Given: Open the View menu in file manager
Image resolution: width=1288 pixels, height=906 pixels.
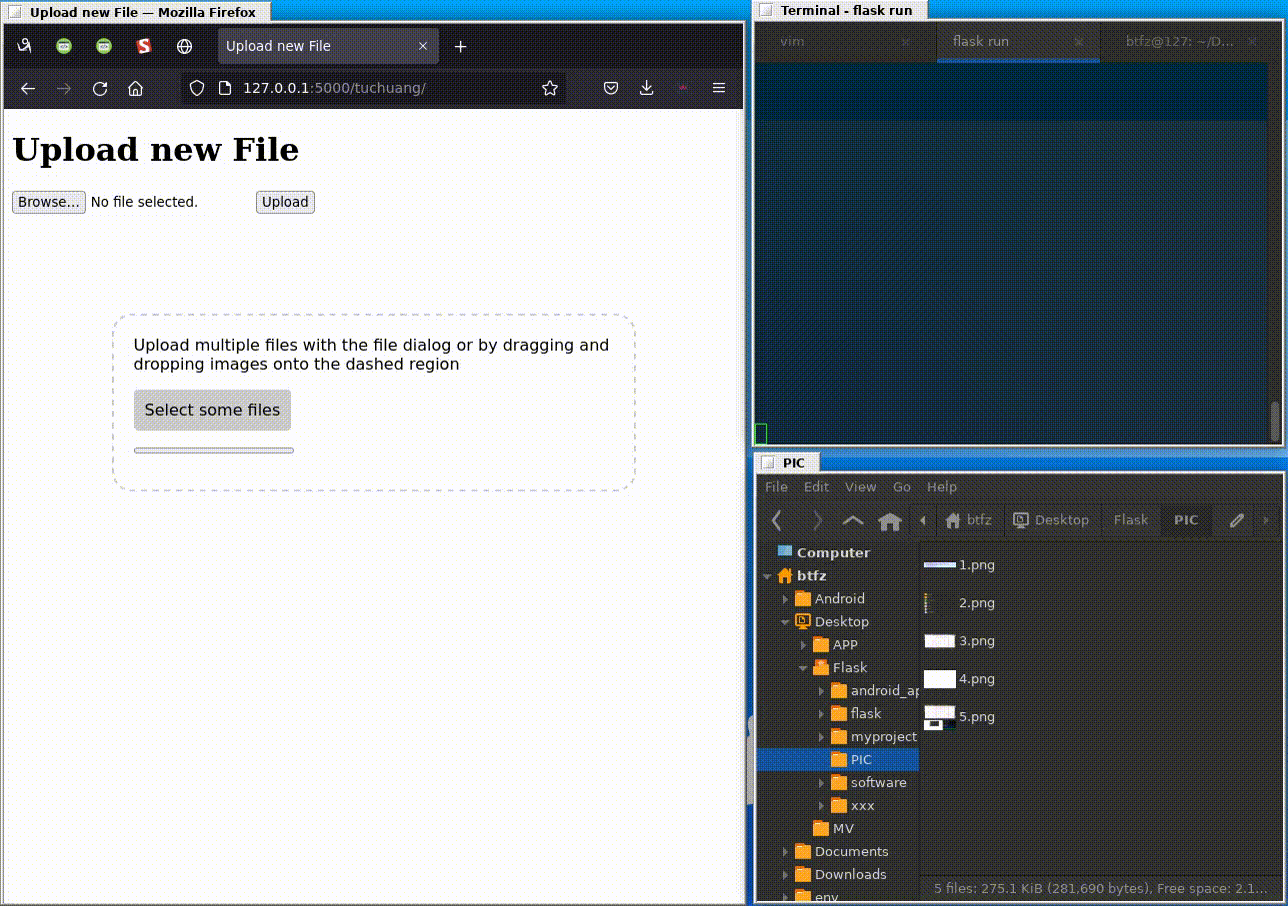Looking at the screenshot, I should [x=860, y=487].
